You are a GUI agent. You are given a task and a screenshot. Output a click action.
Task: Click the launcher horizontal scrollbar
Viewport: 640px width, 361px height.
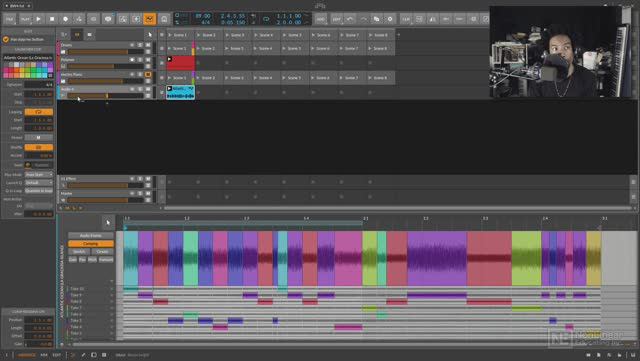(x=398, y=208)
